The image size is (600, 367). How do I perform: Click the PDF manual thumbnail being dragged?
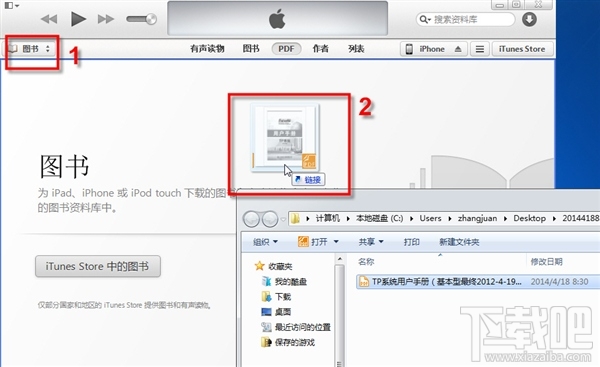[x=285, y=137]
